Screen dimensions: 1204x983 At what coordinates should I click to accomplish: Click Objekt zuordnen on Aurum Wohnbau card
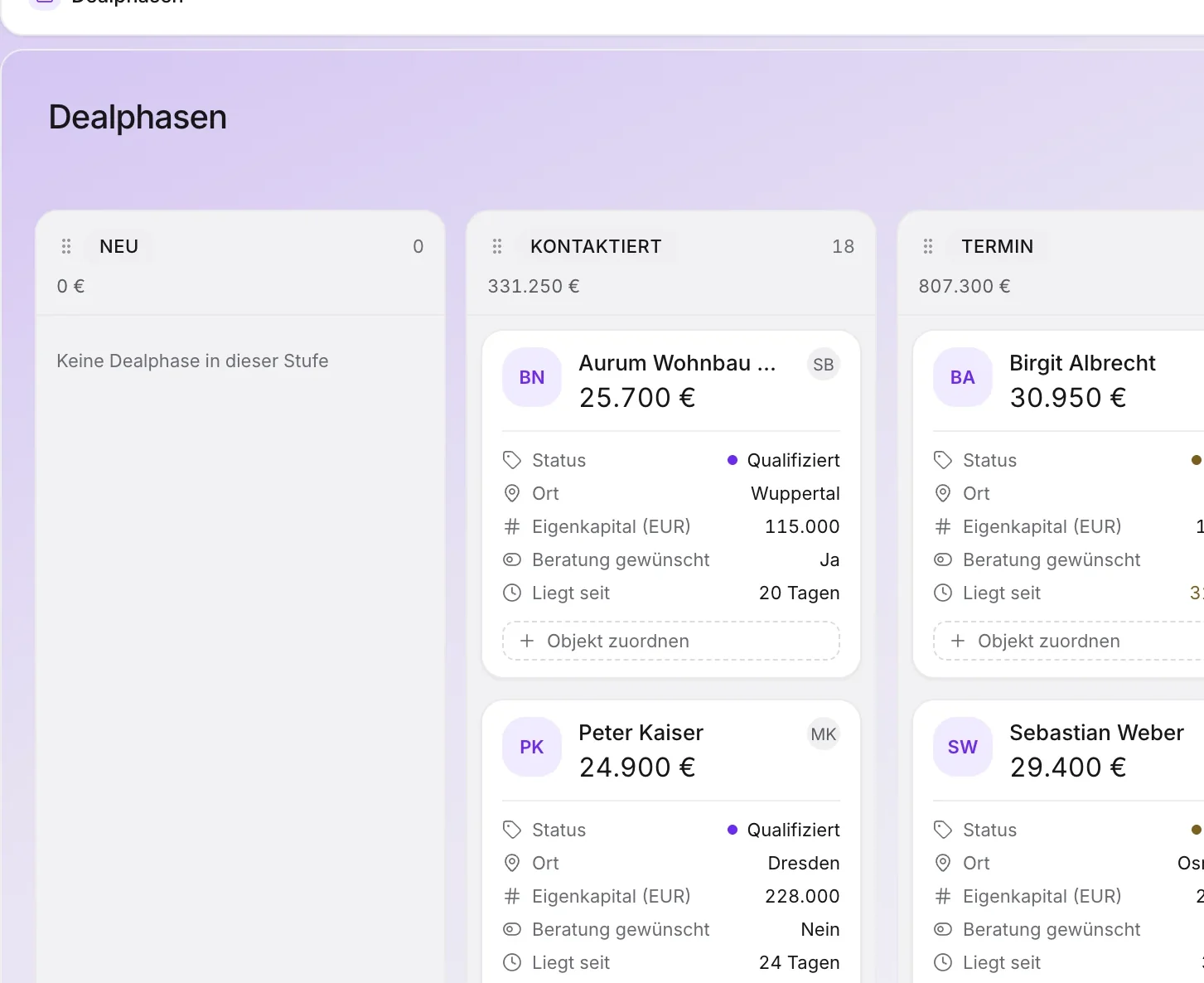point(671,641)
